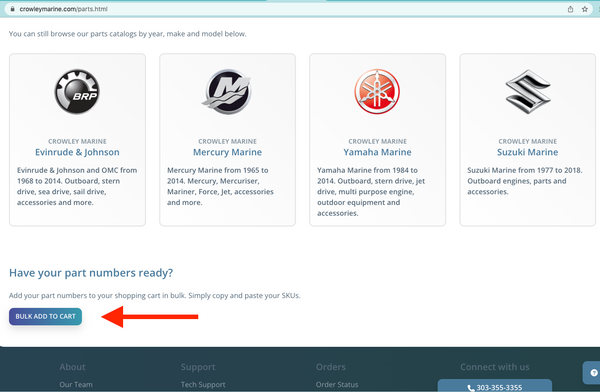This screenshot has height=392, width=600.
Task: Open the Our Team footer link
Action: click(76, 384)
